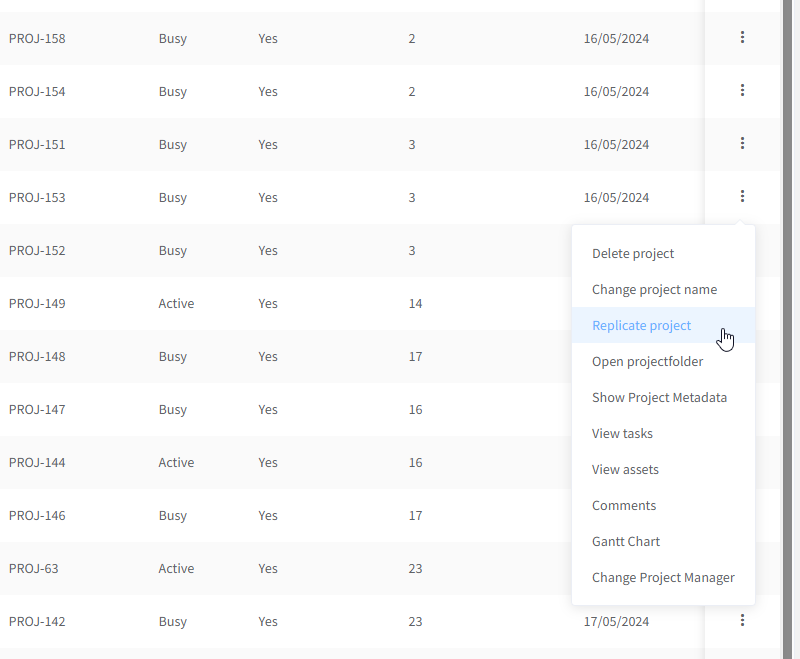This screenshot has height=659, width=800.
Task: Open the three-dot menu for PROJ-151
Action: coord(742,144)
